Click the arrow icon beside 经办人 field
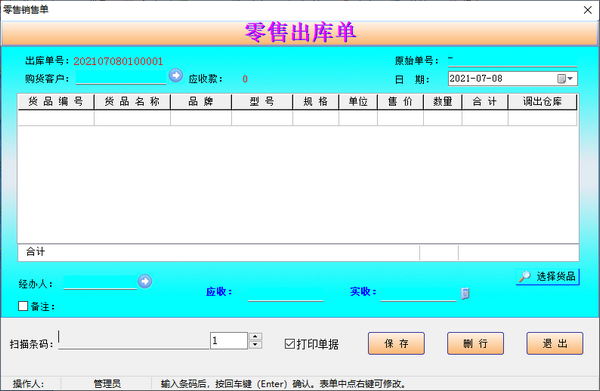The width and height of the screenshot is (600, 391). click(x=145, y=282)
